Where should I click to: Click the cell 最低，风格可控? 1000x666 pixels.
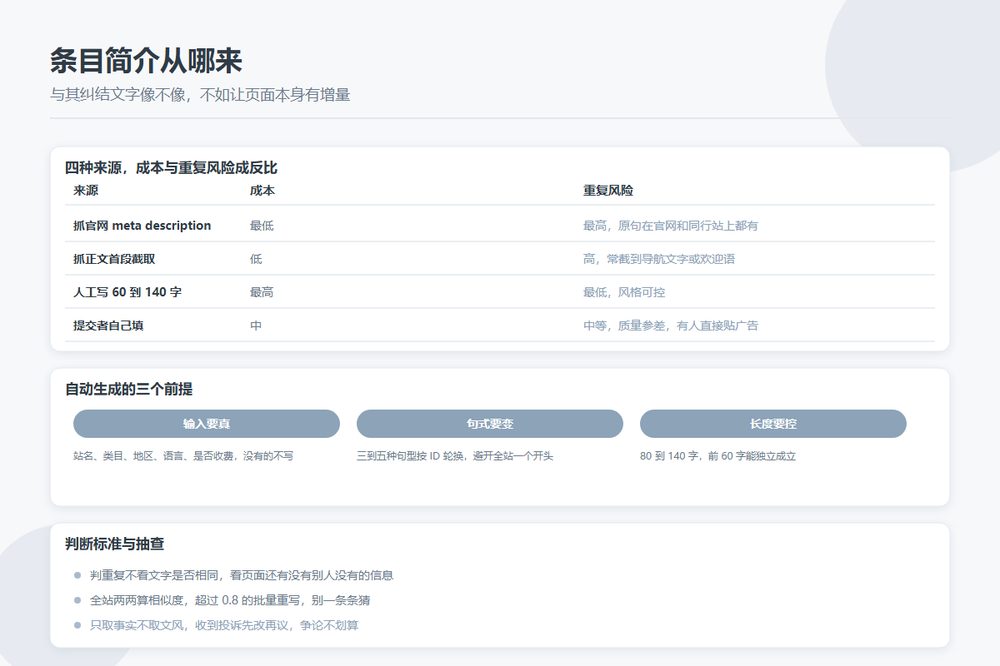624,292
